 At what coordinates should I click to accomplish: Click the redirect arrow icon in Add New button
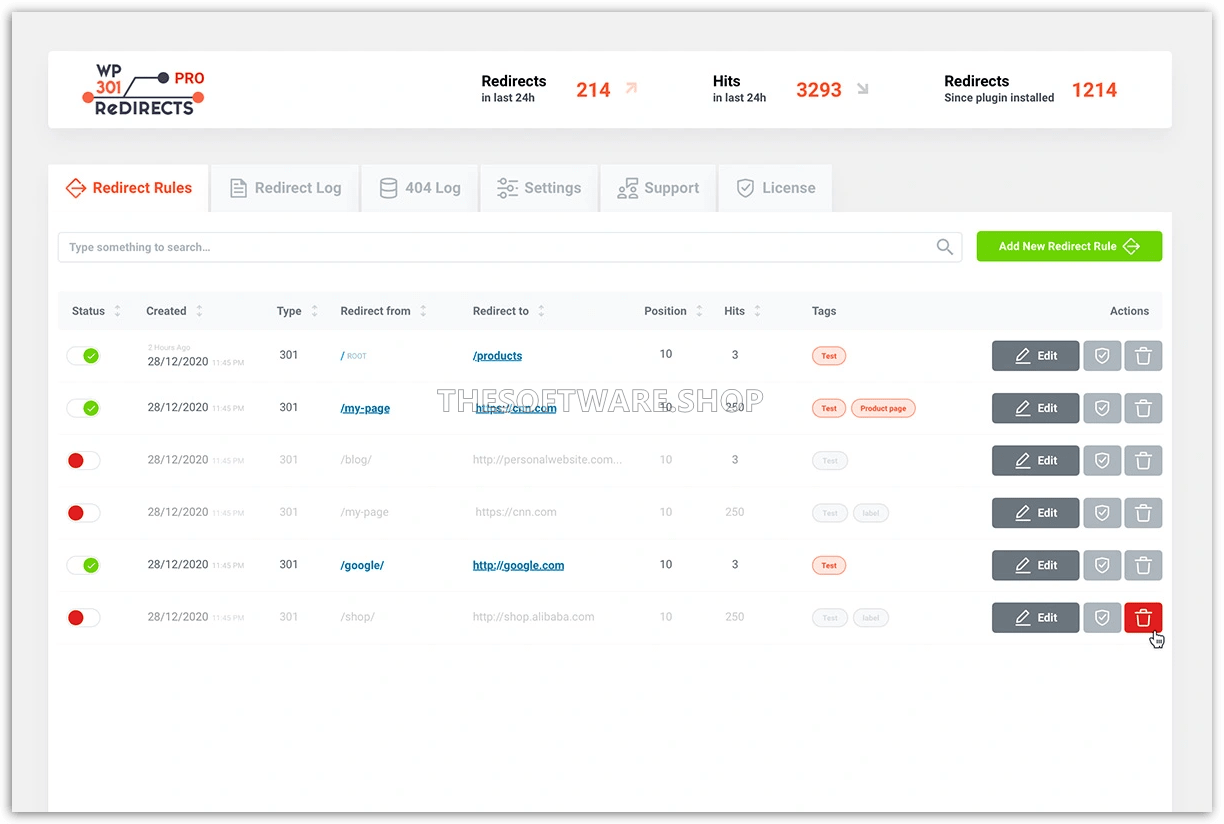click(x=1131, y=246)
